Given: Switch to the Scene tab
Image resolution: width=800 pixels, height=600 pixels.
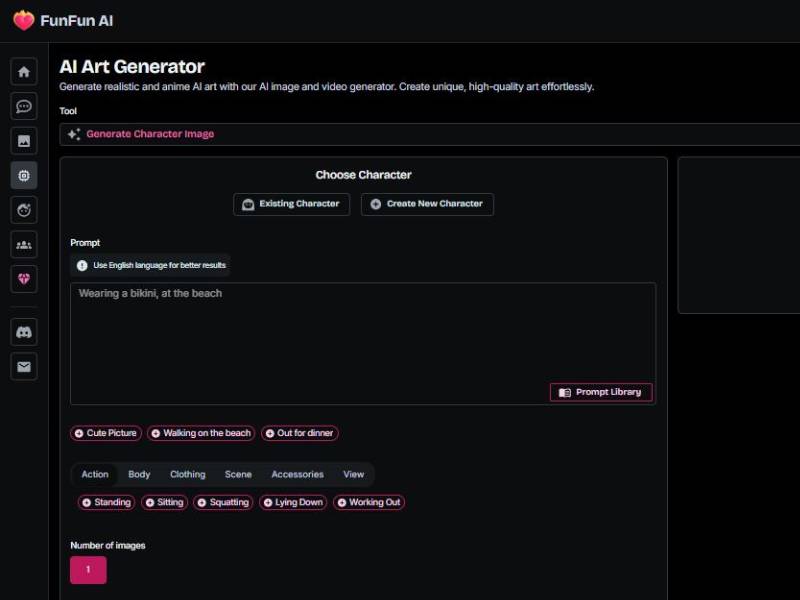Looking at the screenshot, I should 238,474.
